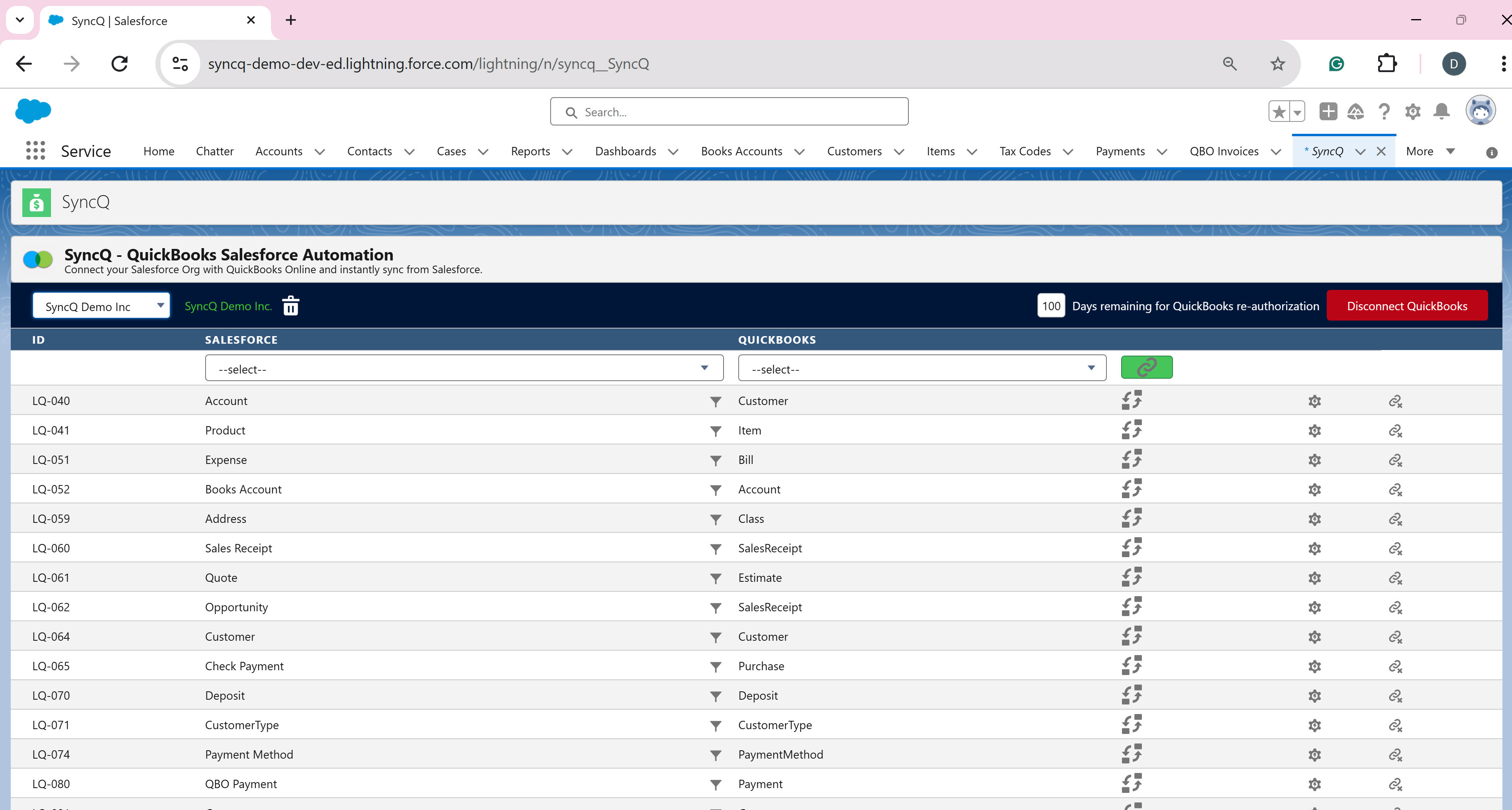Open the Chatter tab
This screenshot has height=810, width=1512.
(x=214, y=151)
